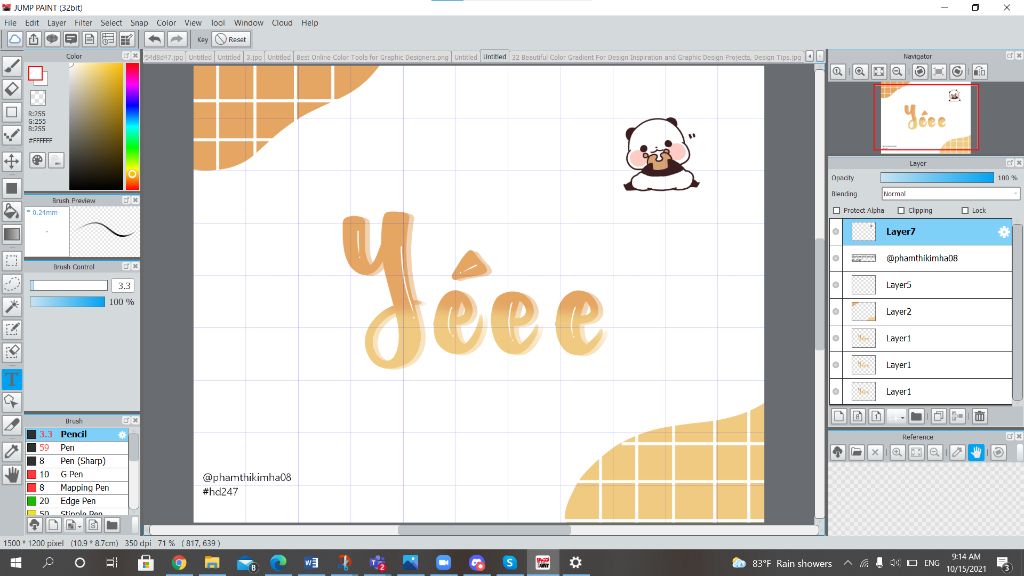This screenshot has height=576, width=1024.
Task: Select hand tool in Reference panel
Action: [x=976, y=452]
